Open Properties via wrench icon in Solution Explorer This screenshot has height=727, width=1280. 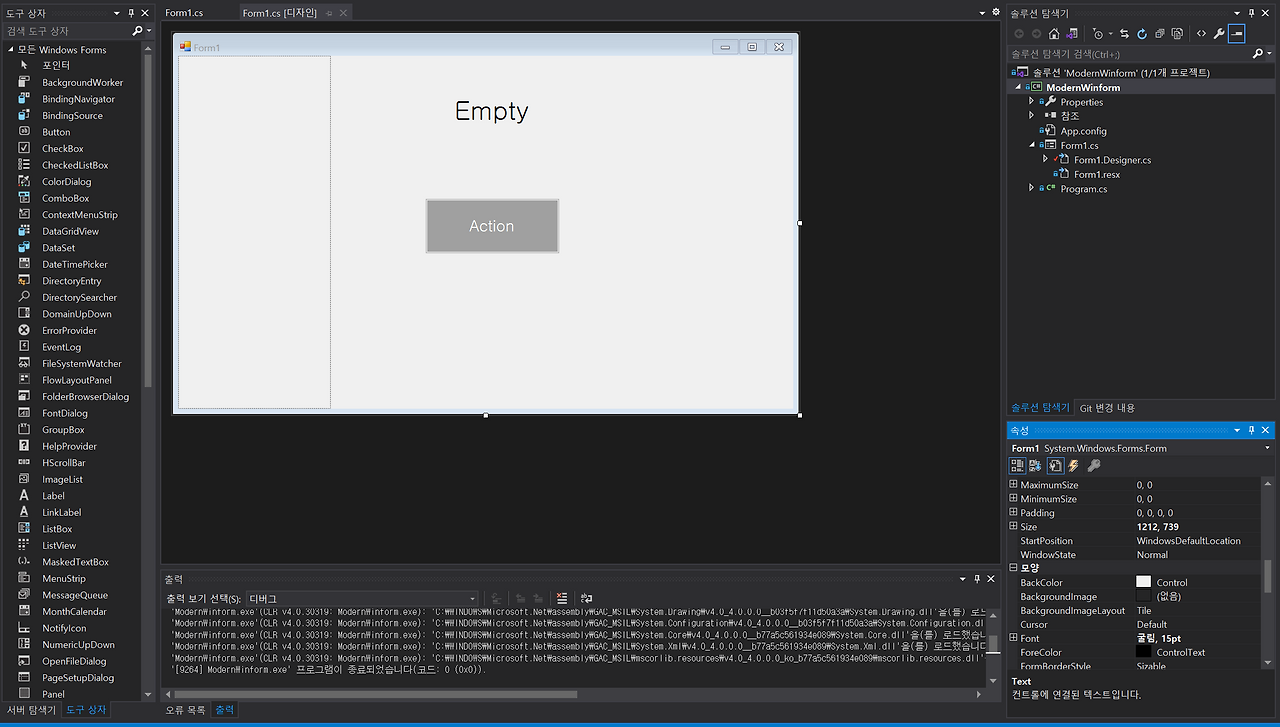click(x=1219, y=33)
